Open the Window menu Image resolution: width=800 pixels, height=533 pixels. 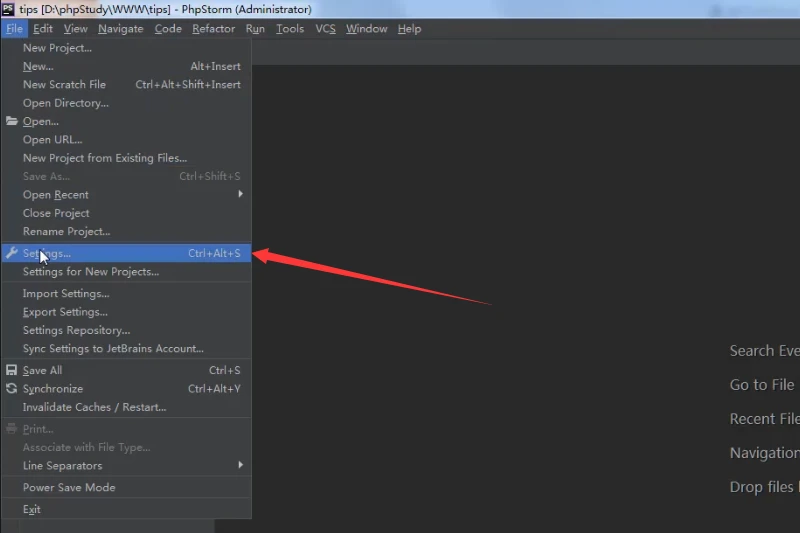click(367, 29)
